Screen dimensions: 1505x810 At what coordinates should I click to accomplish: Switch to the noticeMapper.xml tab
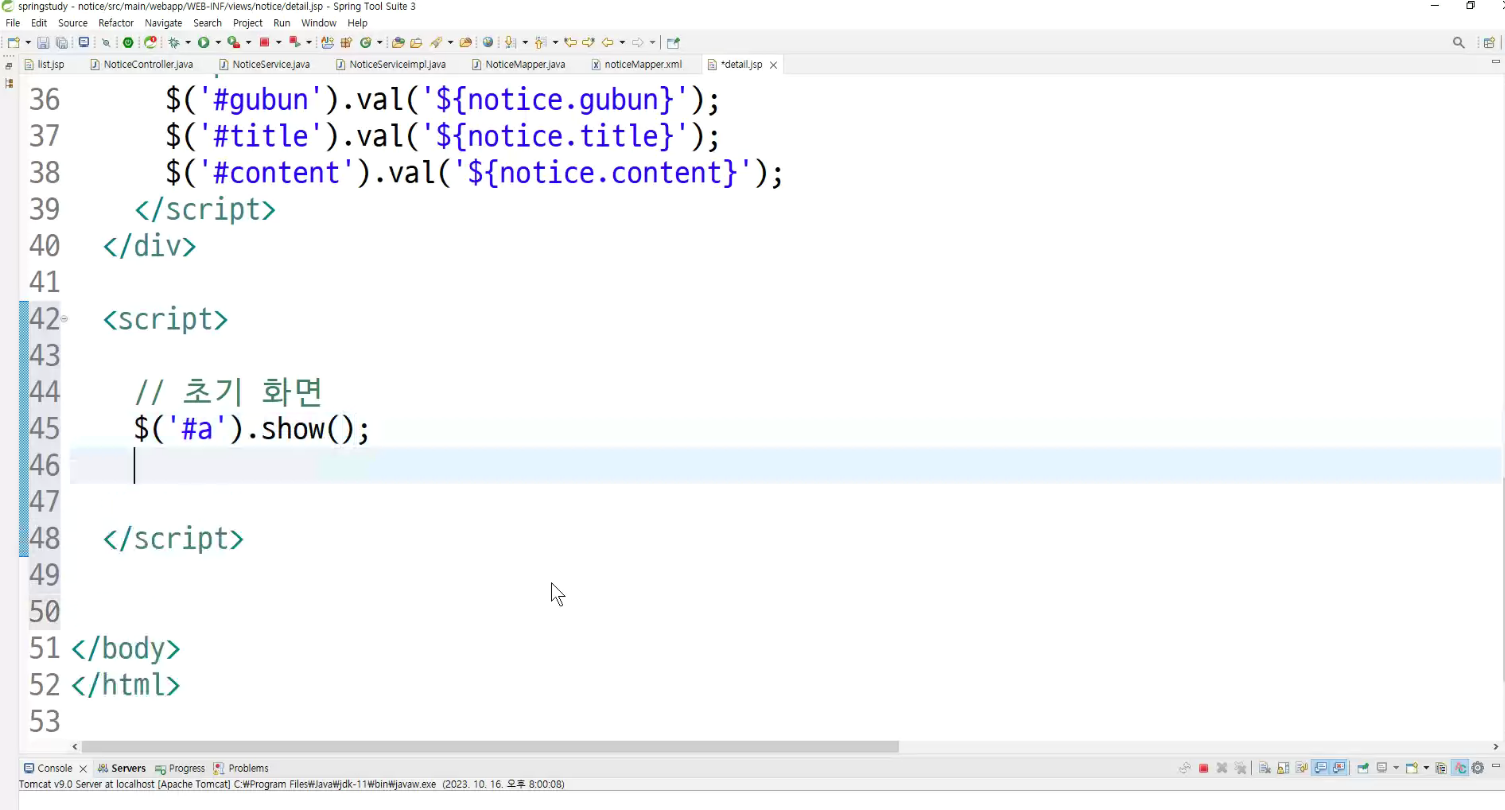point(636,64)
